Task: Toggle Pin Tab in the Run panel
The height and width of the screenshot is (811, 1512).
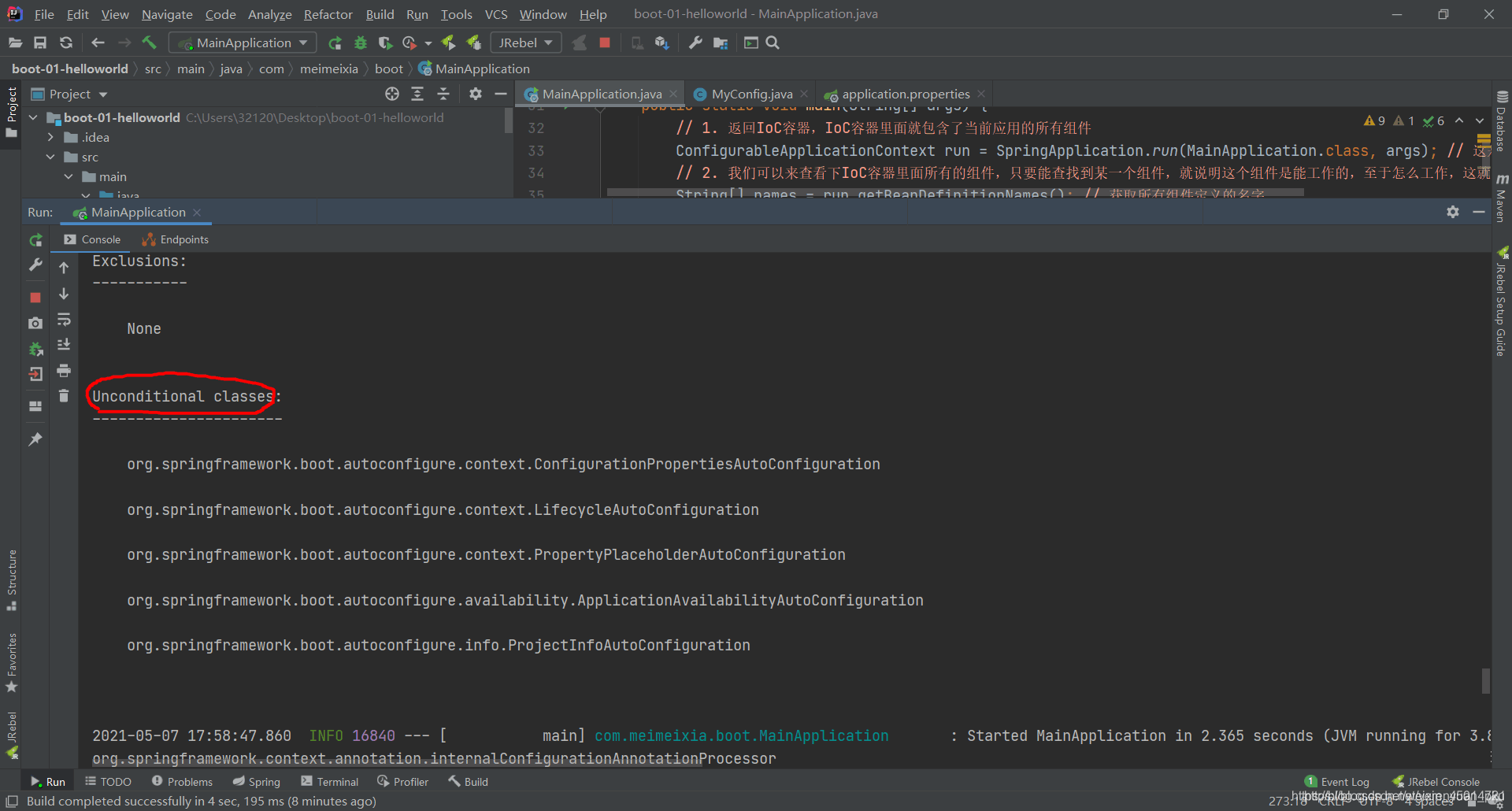Action: (35, 439)
